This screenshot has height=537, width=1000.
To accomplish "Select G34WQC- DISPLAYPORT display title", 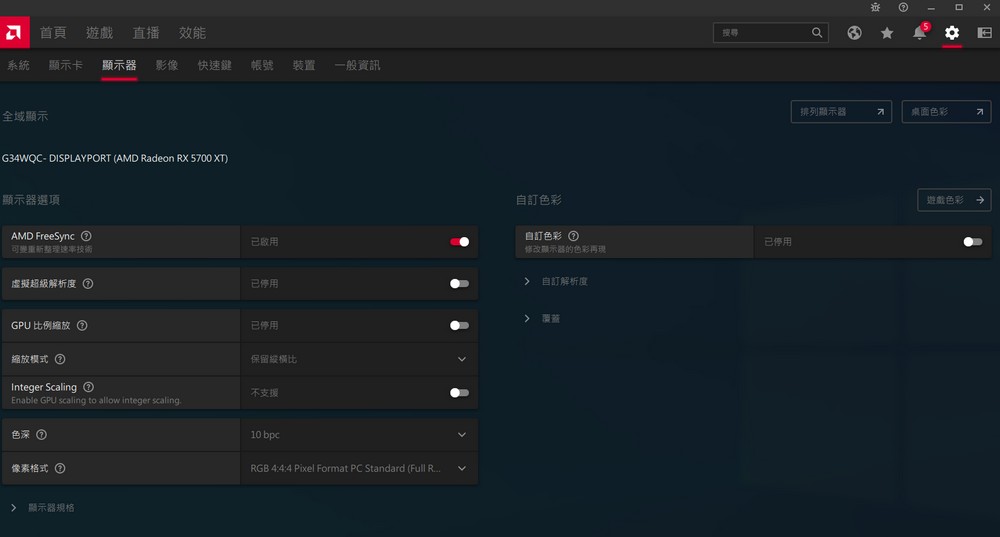I will pos(115,158).
